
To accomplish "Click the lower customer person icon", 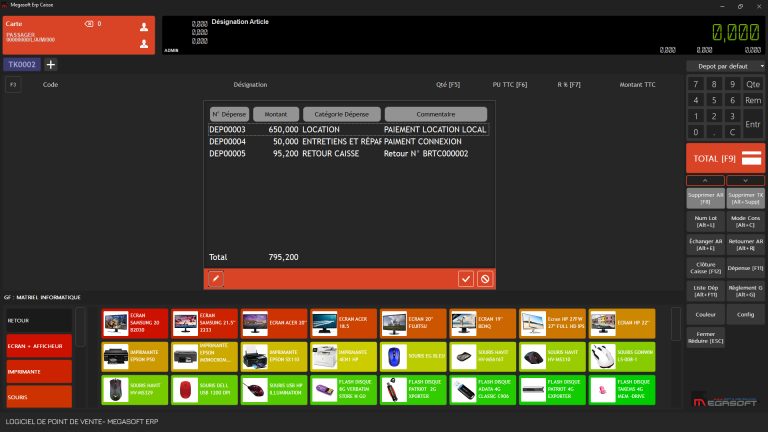I will [x=144, y=44].
